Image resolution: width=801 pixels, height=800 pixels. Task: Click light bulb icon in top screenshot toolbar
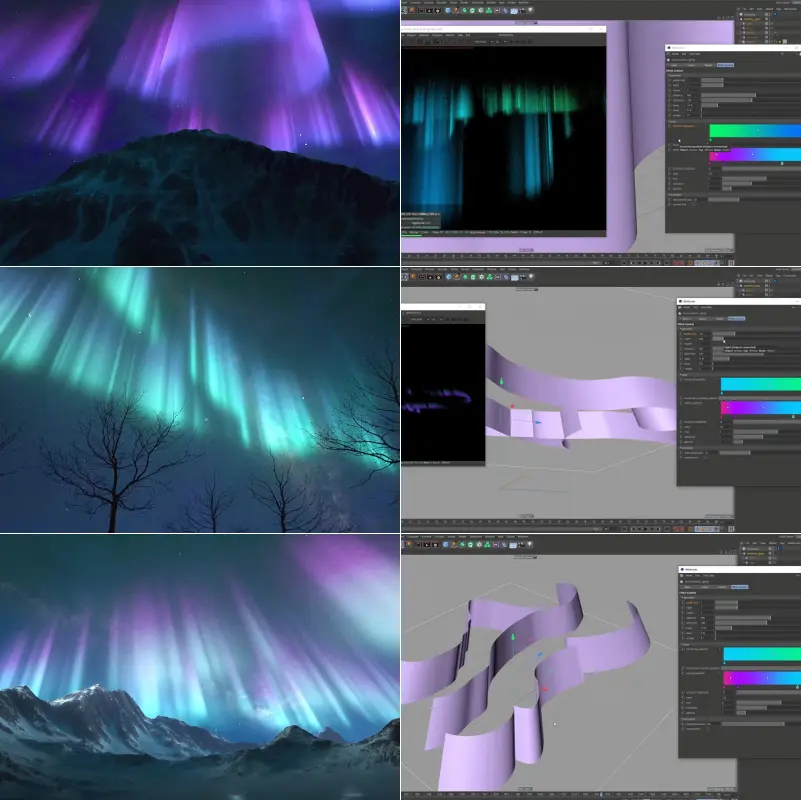(x=530, y=10)
